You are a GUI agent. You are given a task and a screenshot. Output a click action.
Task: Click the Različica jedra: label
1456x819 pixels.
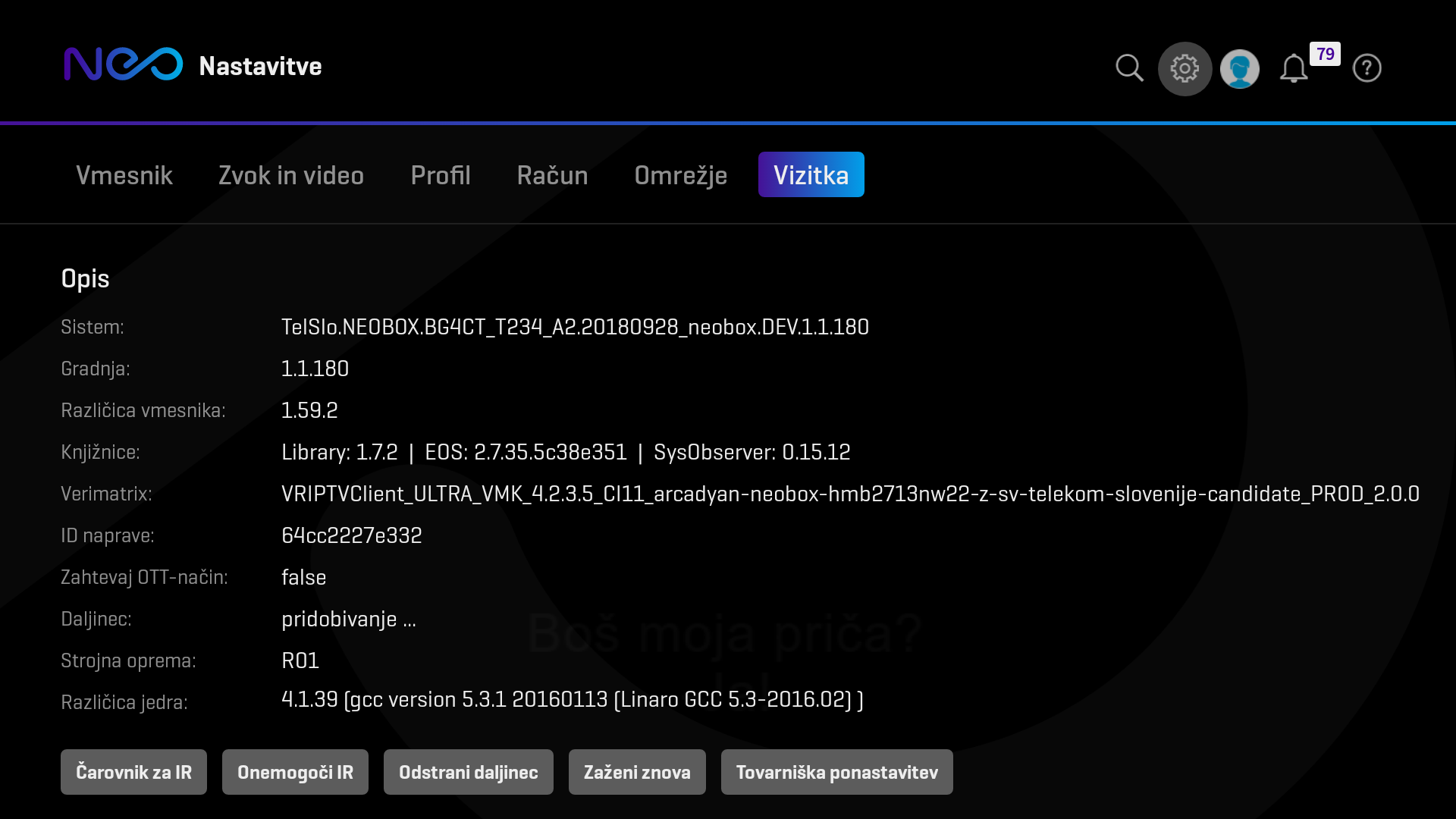[x=124, y=702]
